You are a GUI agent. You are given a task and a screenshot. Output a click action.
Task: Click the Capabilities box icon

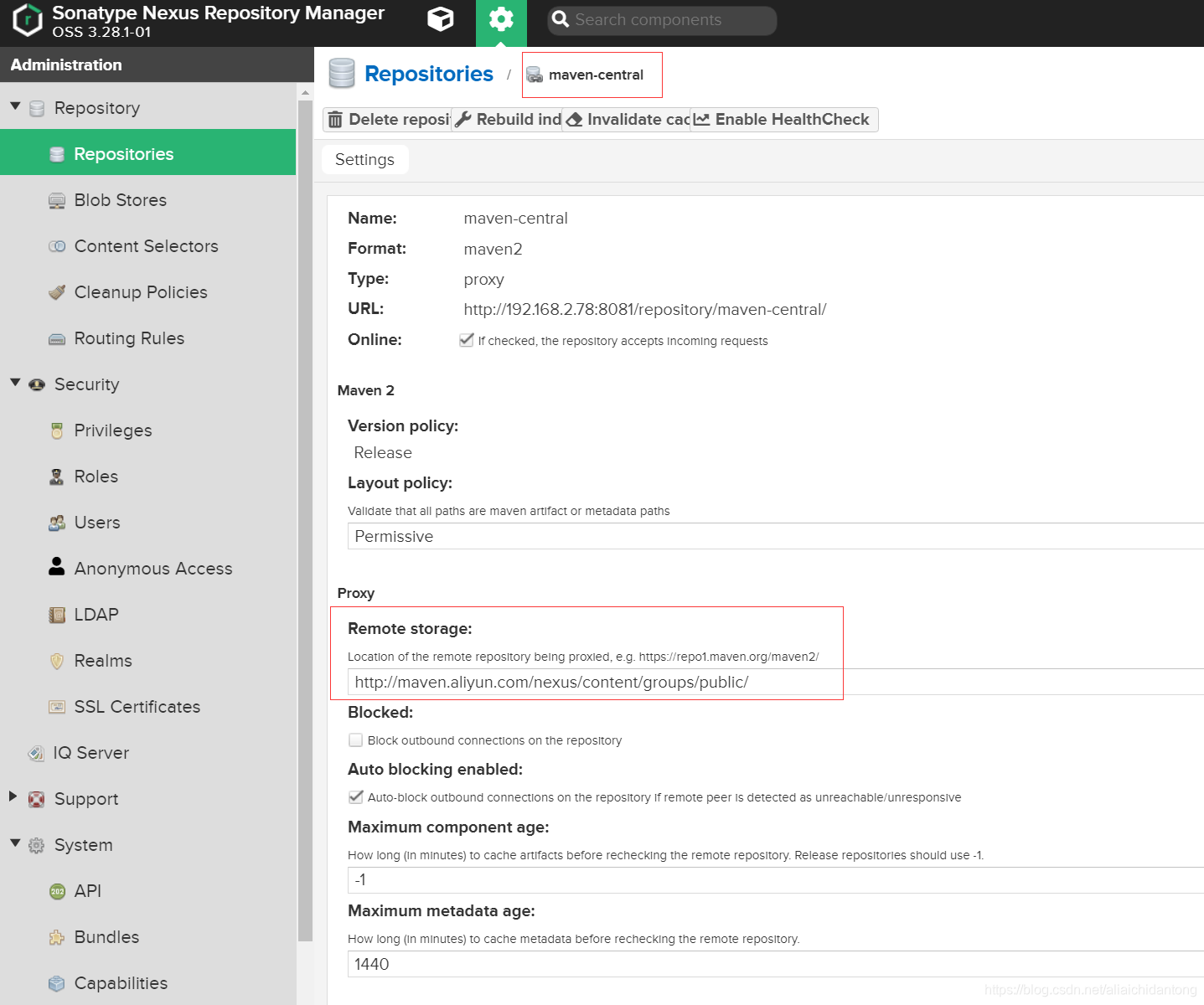click(57, 983)
